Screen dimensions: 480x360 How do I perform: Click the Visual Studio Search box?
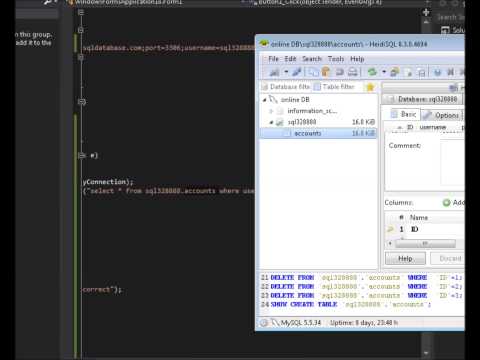click(450, 17)
